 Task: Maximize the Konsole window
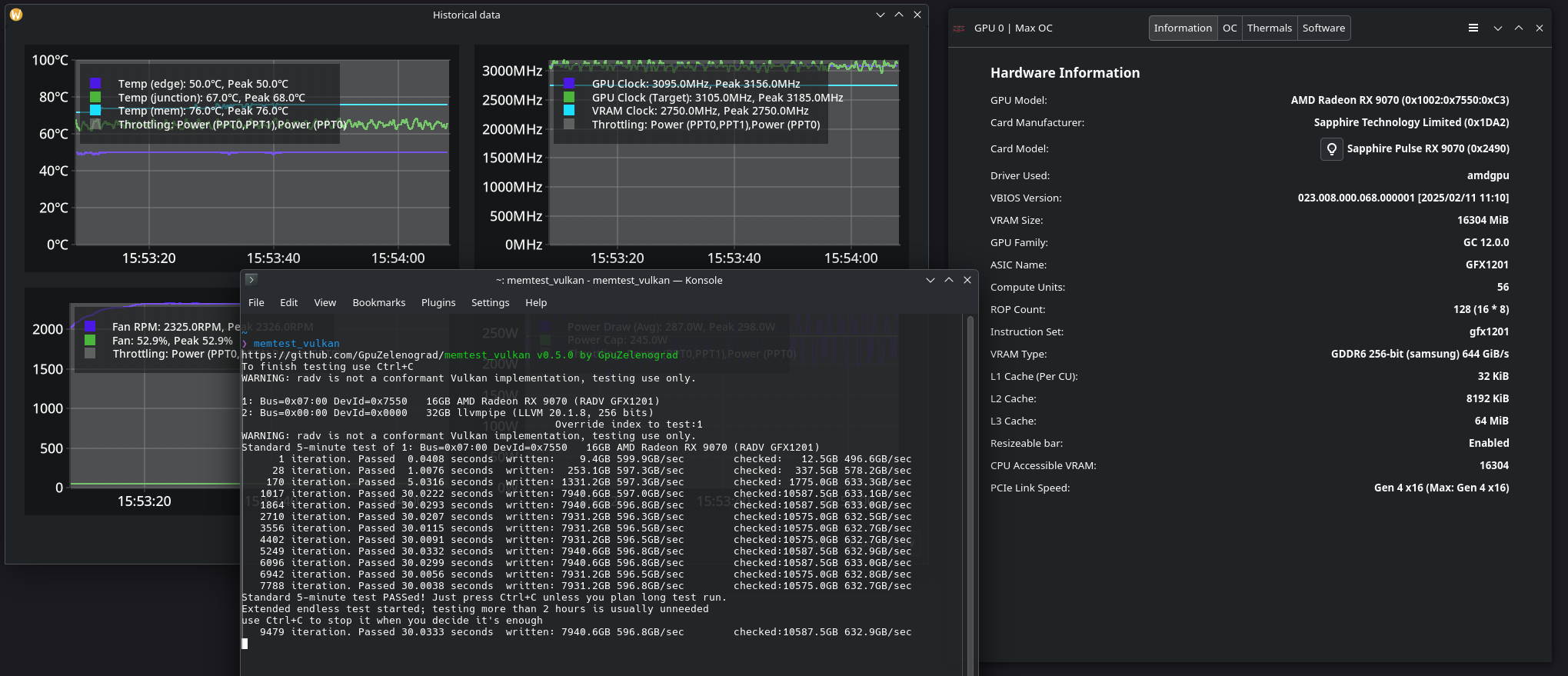tap(948, 280)
